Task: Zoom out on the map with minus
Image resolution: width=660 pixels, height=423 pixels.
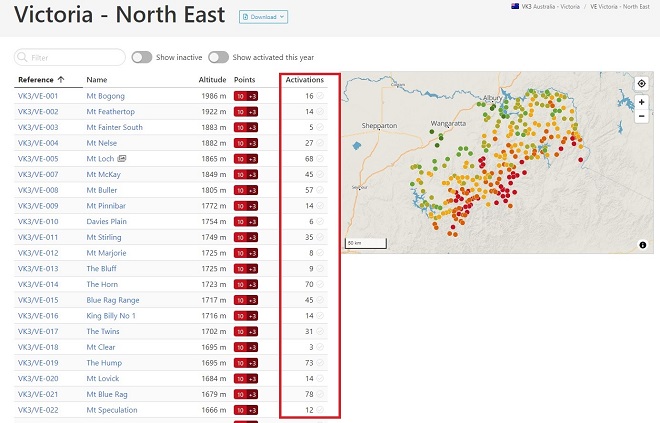Action: [641, 116]
